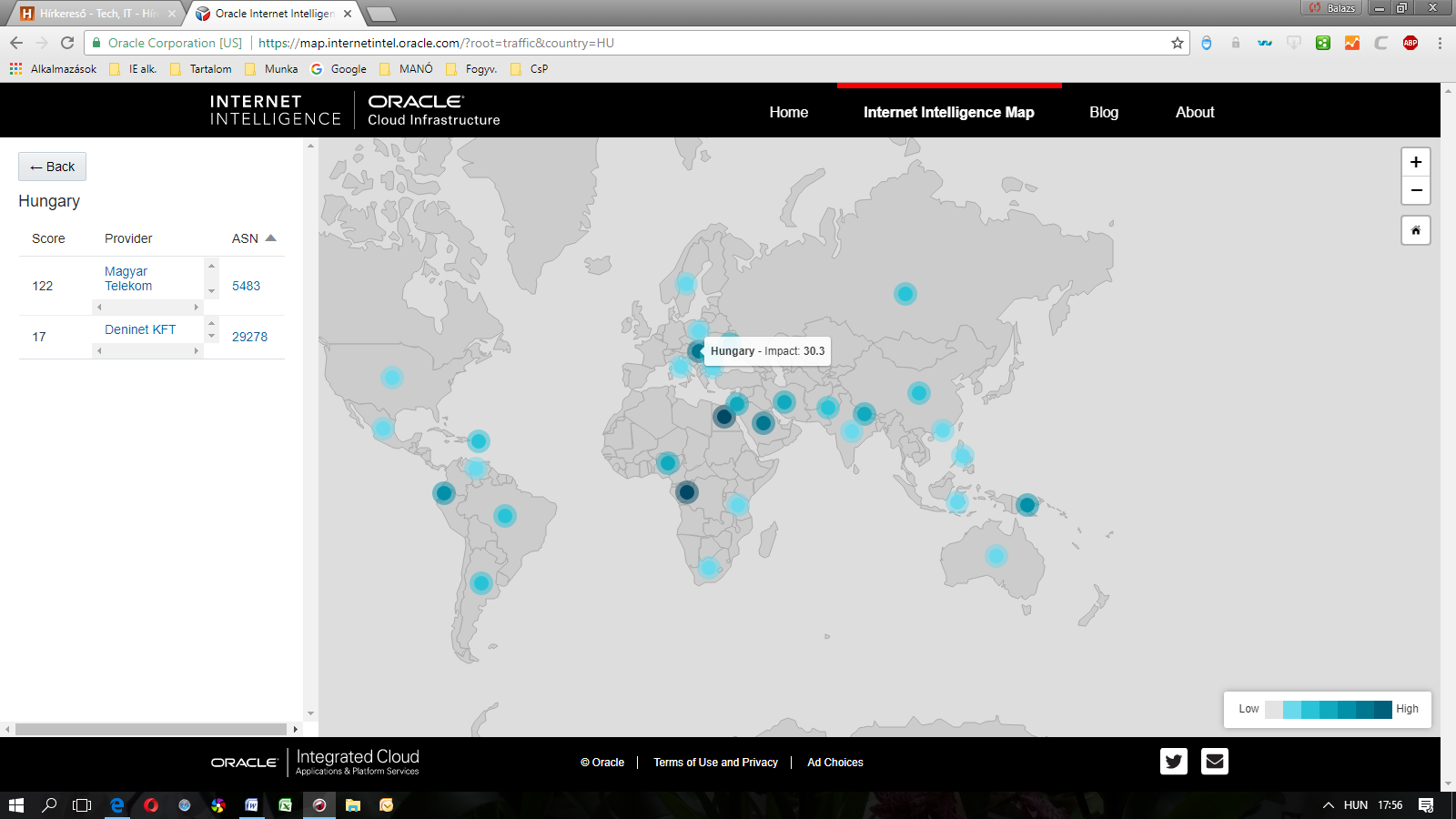Go to the Blog page
This screenshot has width=1456, height=819.
pyautogui.click(x=1104, y=112)
